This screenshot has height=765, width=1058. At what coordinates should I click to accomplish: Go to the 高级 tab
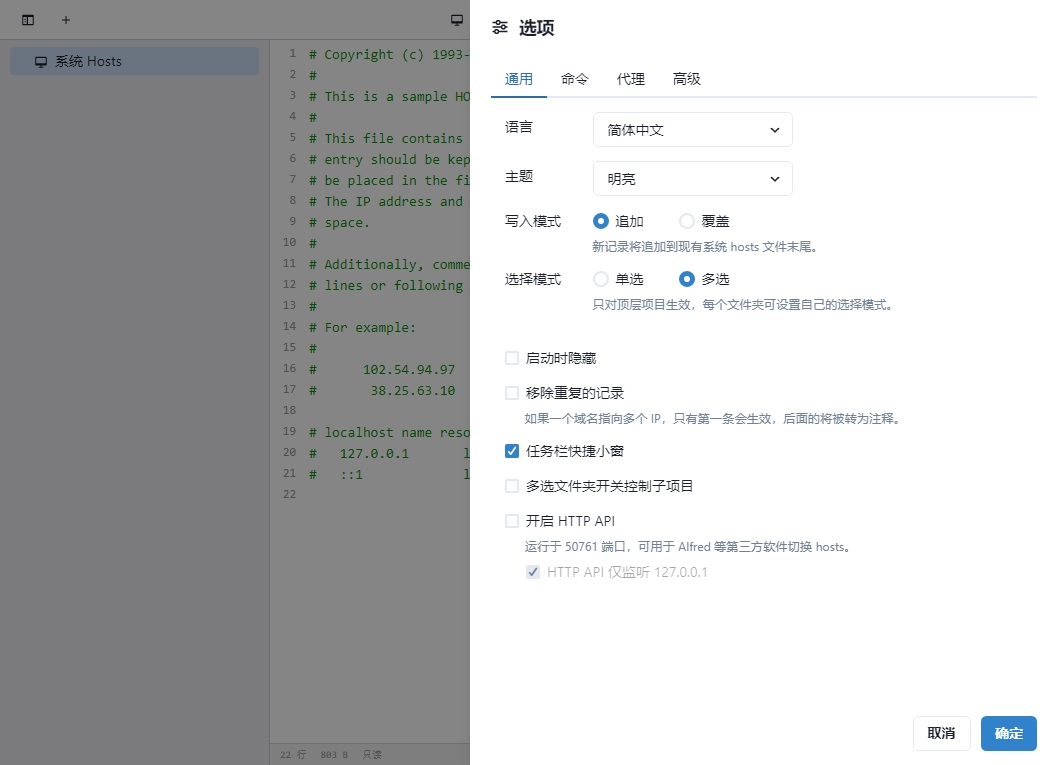[x=687, y=79]
